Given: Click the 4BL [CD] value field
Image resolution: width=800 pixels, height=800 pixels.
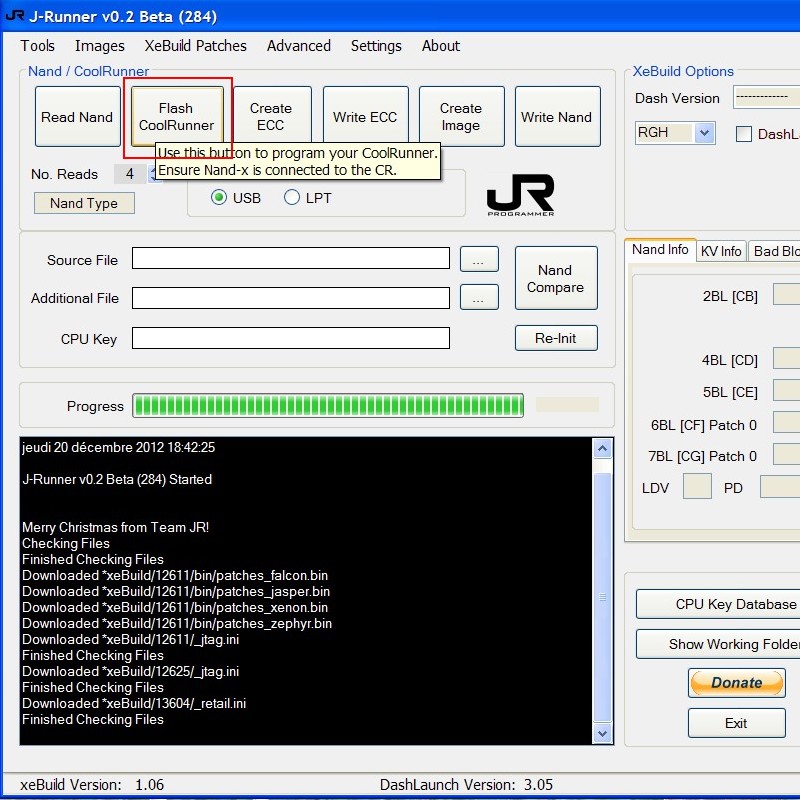Looking at the screenshot, I should pos(787,359).
